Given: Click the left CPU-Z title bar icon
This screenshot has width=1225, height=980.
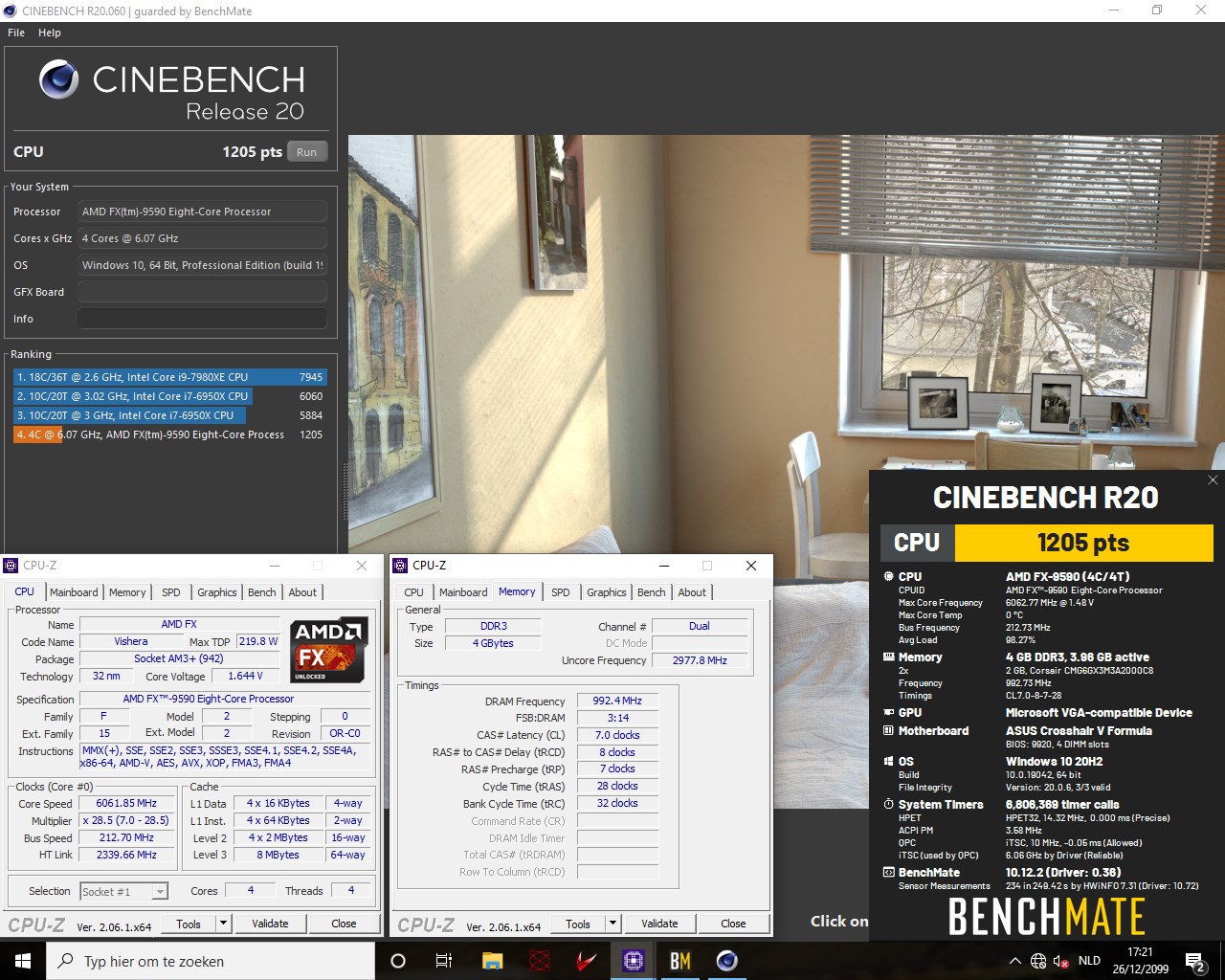Looking at the screenshot, I should pyautogui.click(x=11, y=566).
